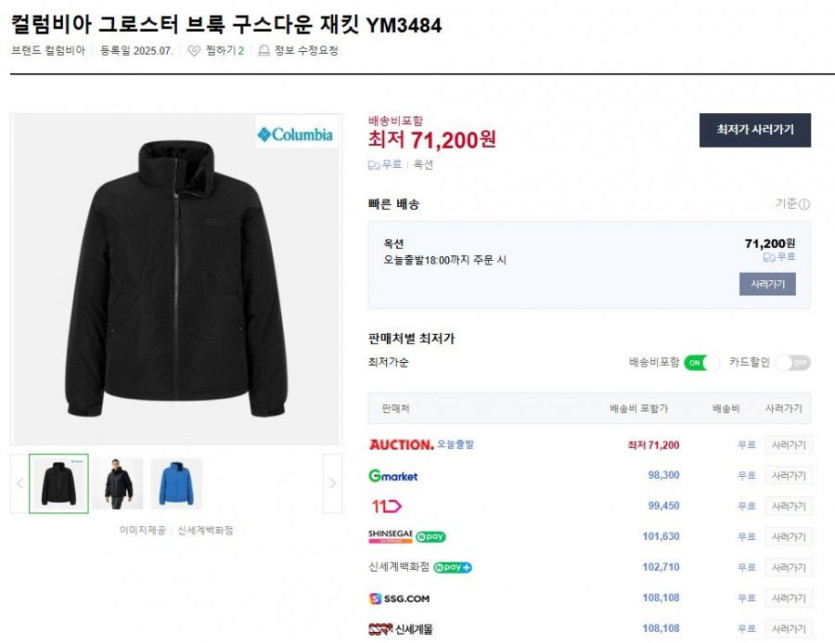Viewport: 835px width, 643px height.
Task: Click the Shinsegae Department Store seller name
Action: click(399, 567)
